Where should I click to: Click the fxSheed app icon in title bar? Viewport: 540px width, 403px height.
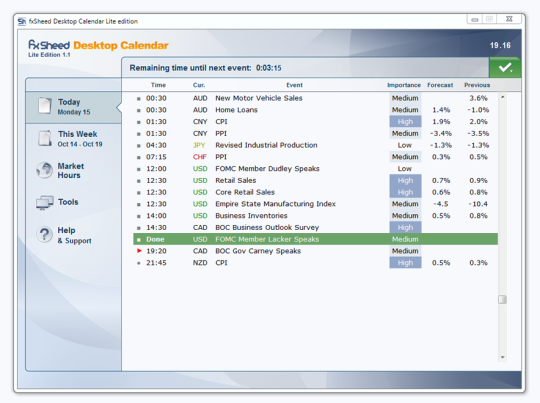(x=22, y=21)
